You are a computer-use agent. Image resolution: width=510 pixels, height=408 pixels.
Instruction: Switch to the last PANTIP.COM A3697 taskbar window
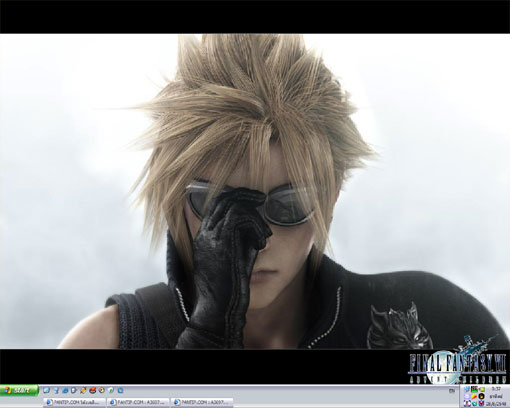click(x=202, y=402)
